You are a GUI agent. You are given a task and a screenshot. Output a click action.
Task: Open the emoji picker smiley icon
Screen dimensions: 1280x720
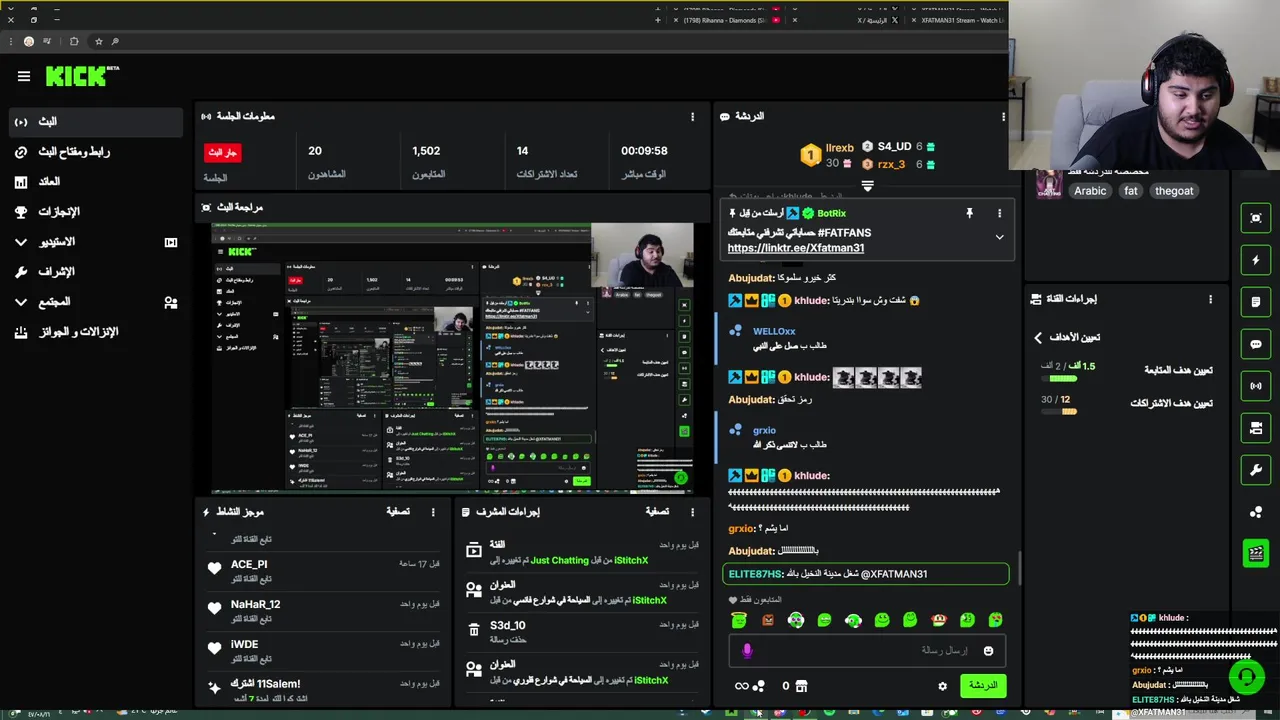(x=988, y=651)
